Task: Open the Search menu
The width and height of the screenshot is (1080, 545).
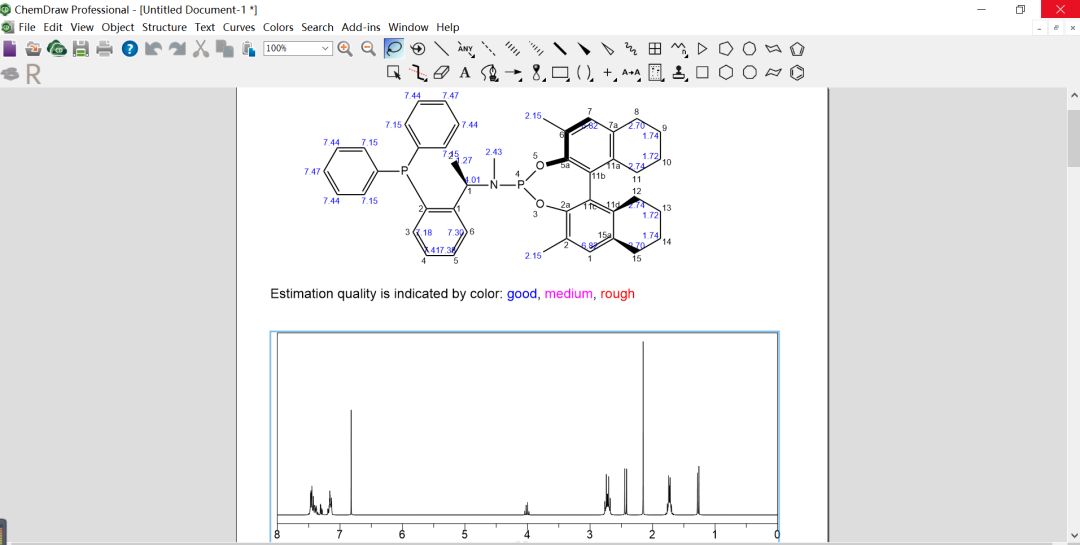Action: (x=317, y=27)
